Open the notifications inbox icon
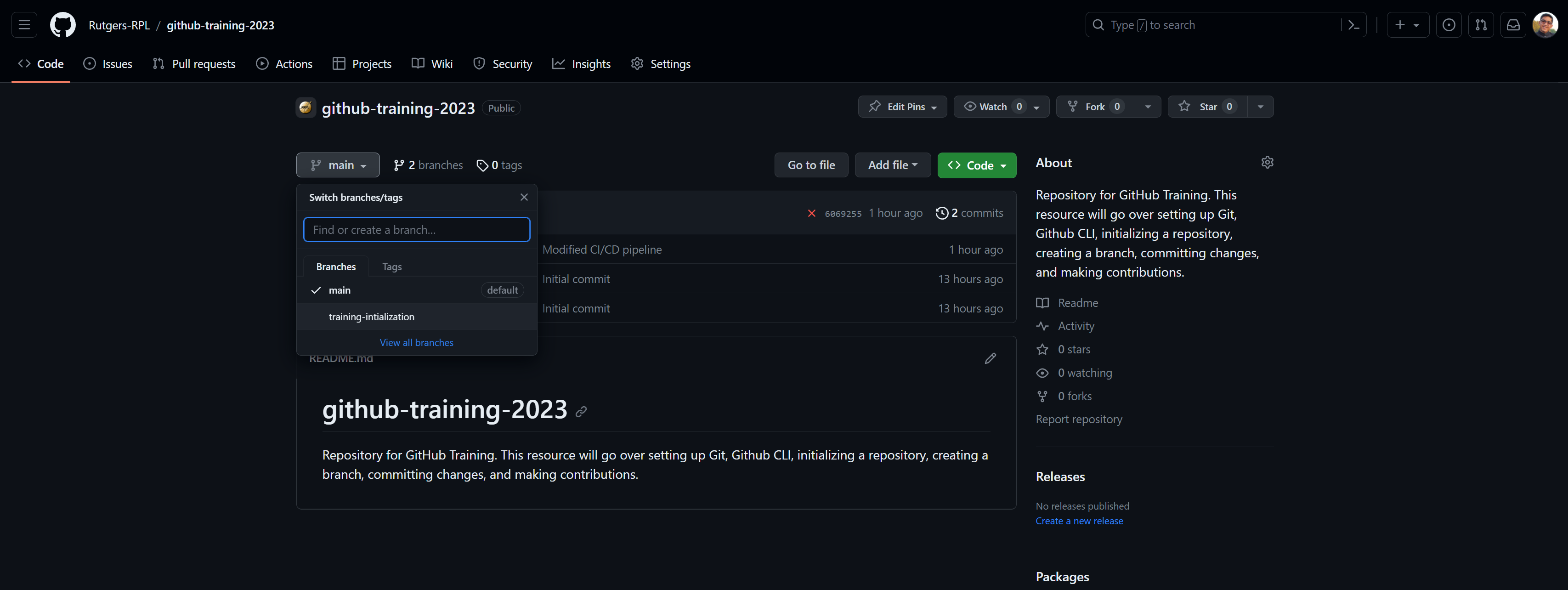 [1513, 25]
